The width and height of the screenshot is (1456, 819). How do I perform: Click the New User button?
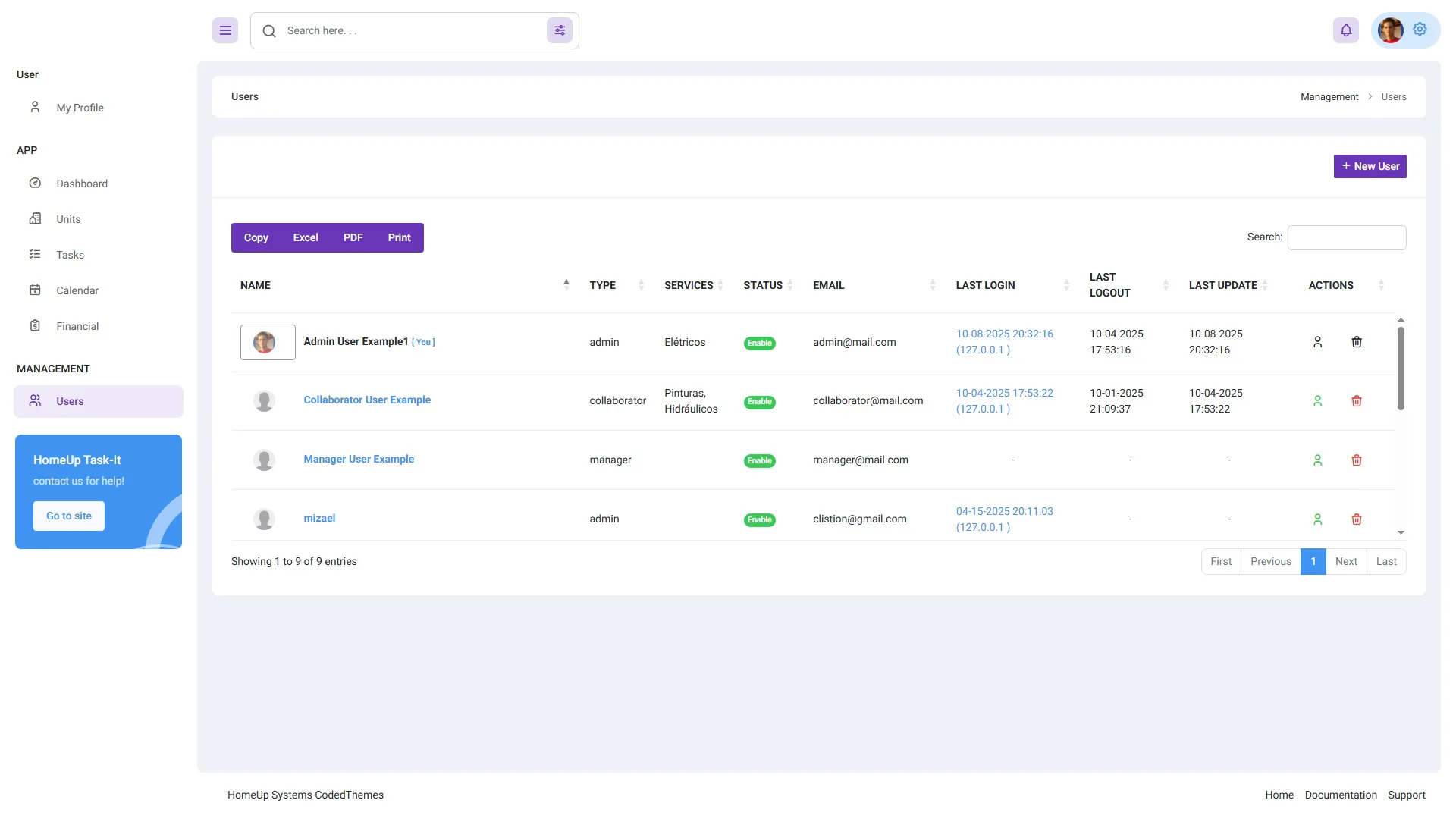point(1370,166)
